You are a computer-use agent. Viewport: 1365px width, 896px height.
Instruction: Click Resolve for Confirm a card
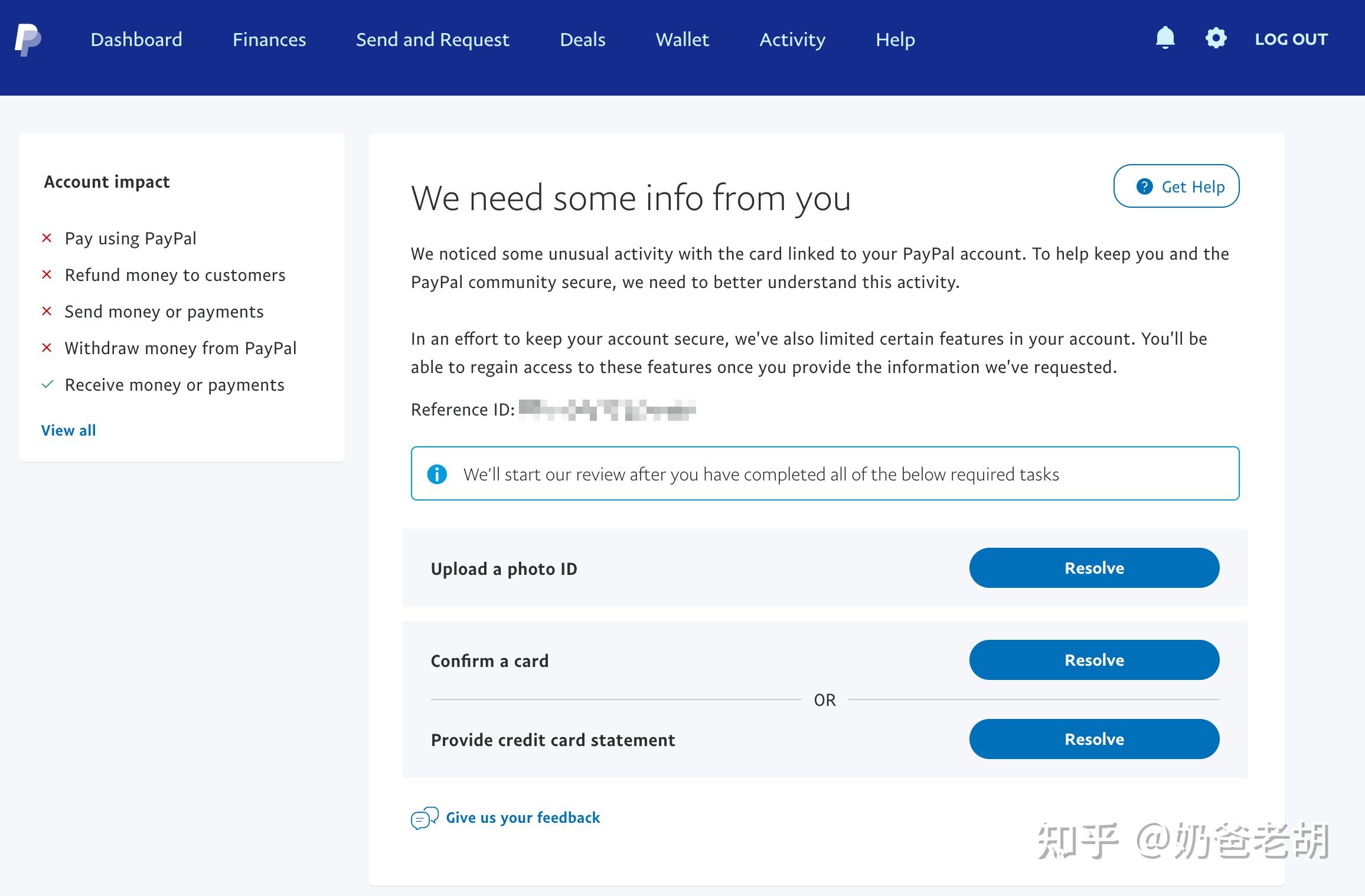click(x=1093, y=660)
